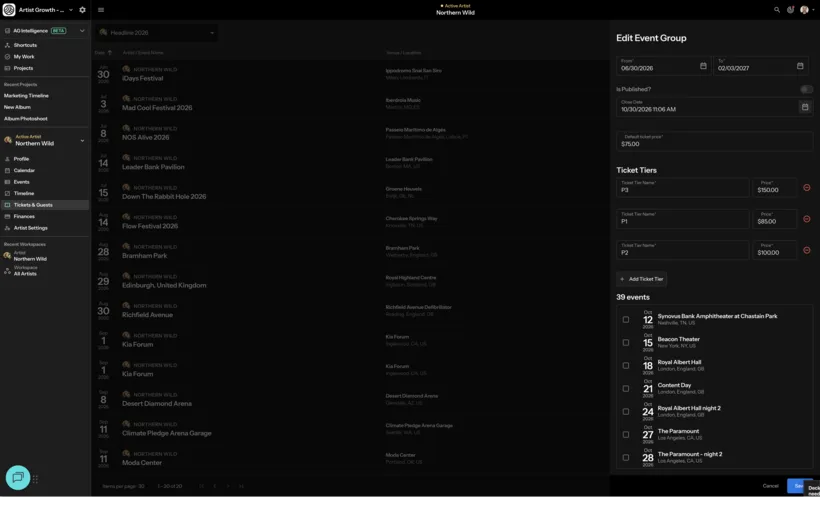
Task: Remove the P2 ticket tier
Action: pos(806,250)
